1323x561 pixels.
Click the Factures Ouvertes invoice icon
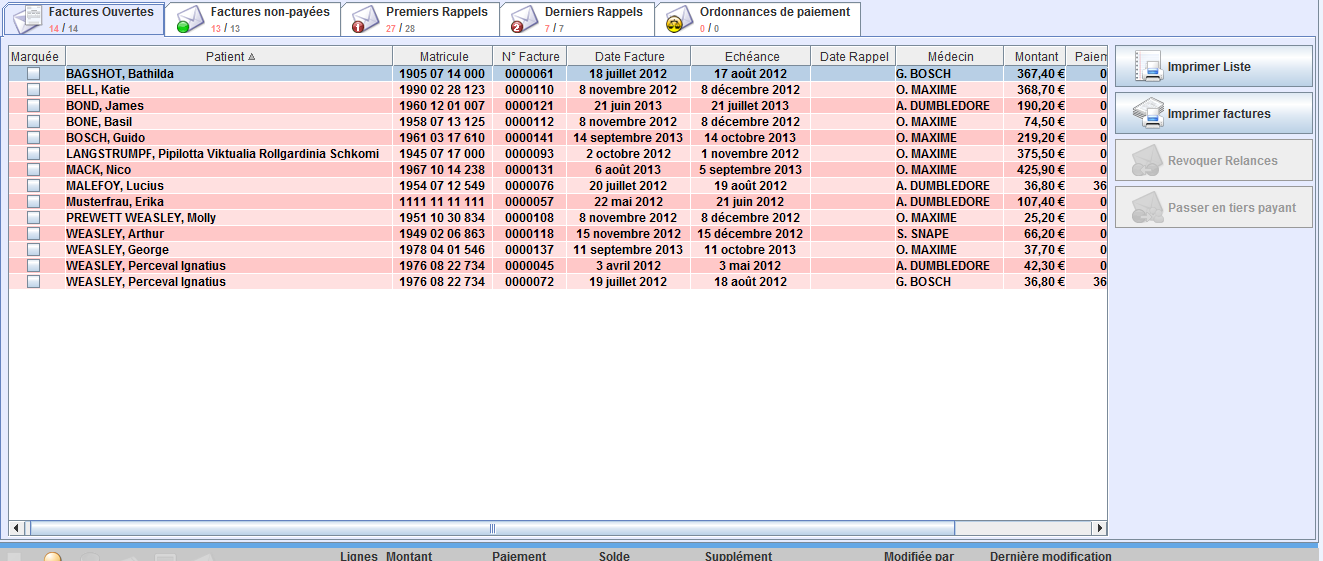pyautogui.click(x=27, y=19)
